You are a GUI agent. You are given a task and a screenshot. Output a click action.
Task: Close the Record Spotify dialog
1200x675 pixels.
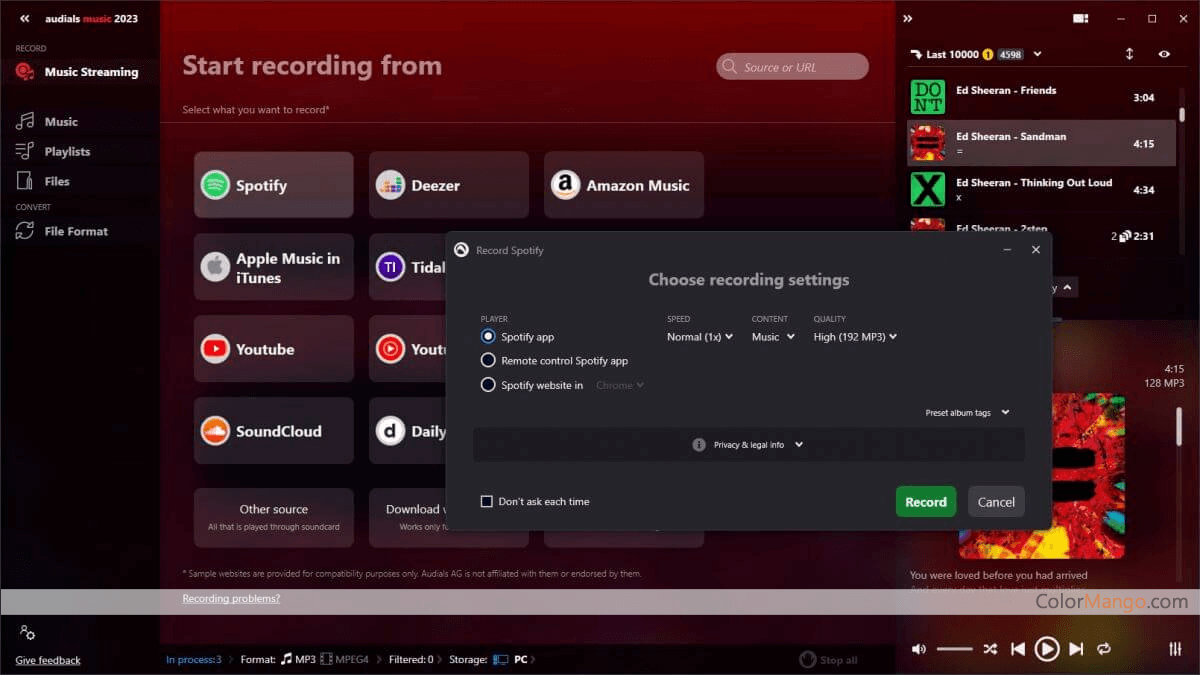(x=1036, y=250)
